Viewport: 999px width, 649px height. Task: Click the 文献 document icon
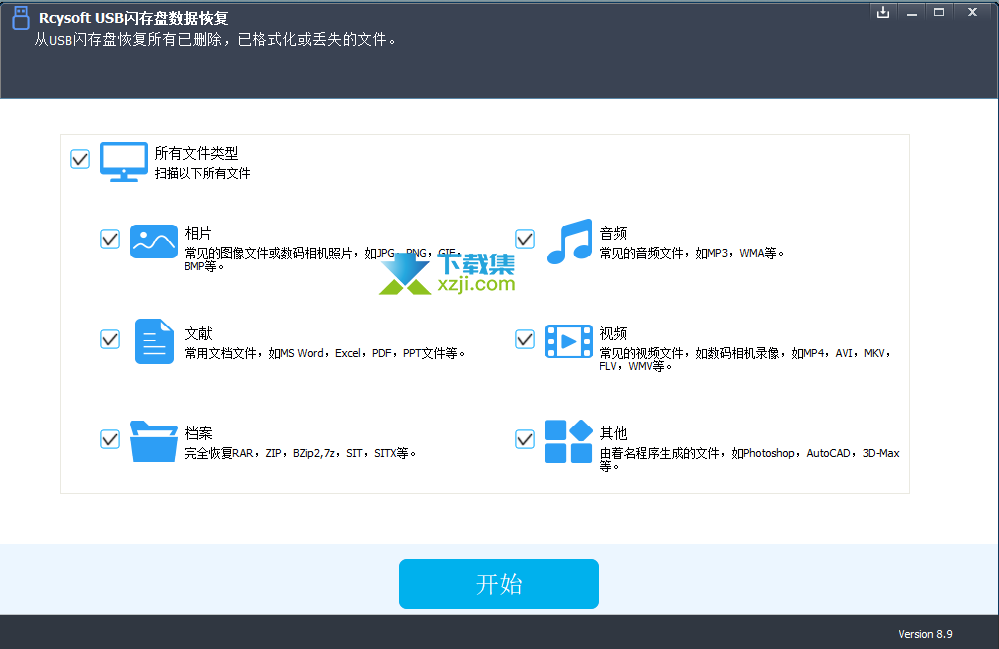point(154,342)
